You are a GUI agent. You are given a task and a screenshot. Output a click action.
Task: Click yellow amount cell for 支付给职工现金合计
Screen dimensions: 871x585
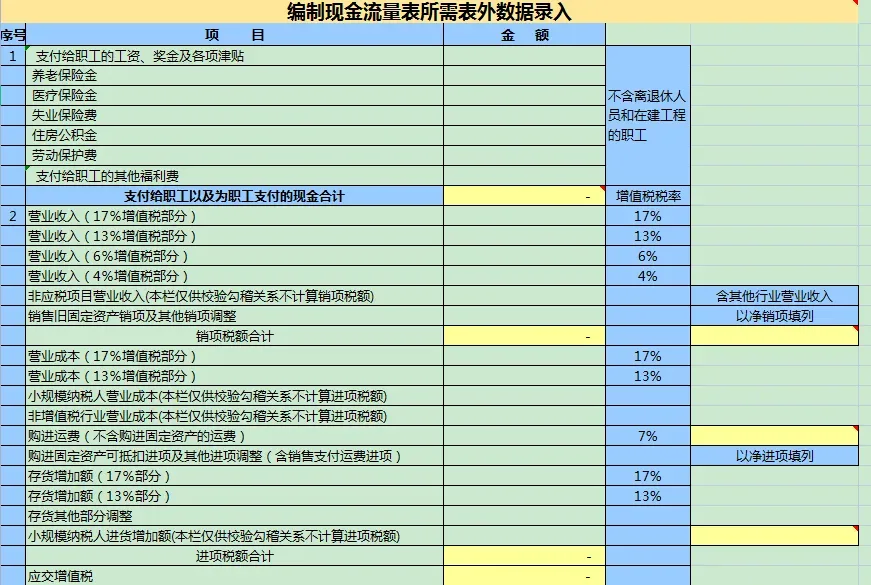(x=524, y=196)
